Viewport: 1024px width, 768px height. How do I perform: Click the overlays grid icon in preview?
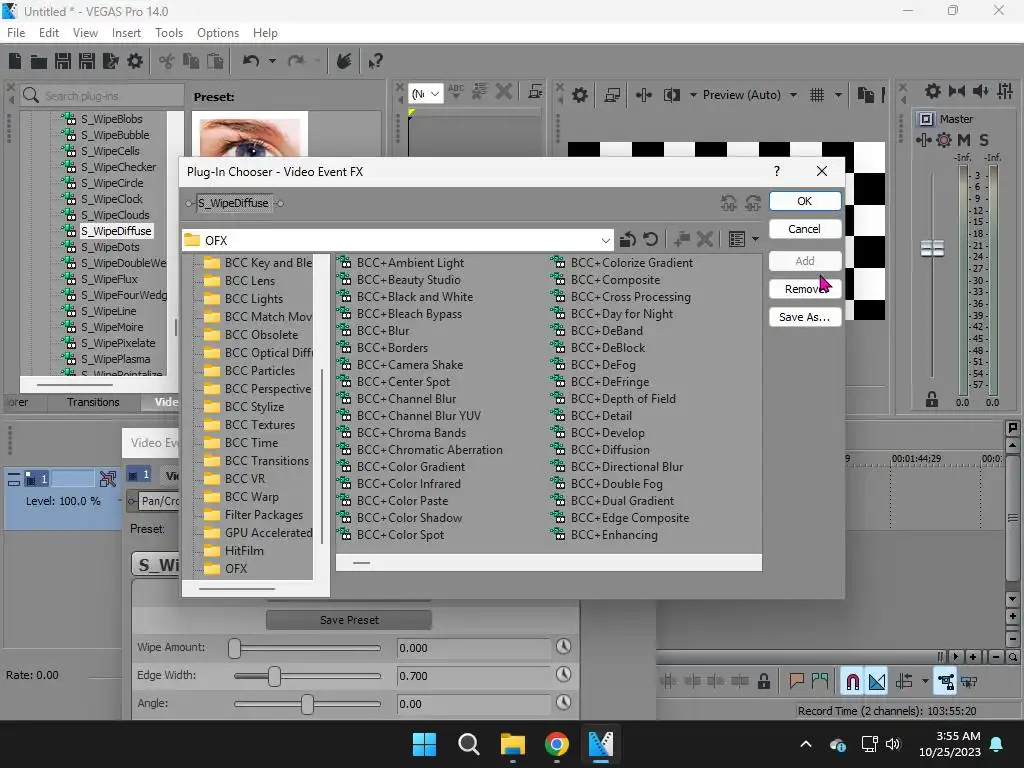(817, 95)
